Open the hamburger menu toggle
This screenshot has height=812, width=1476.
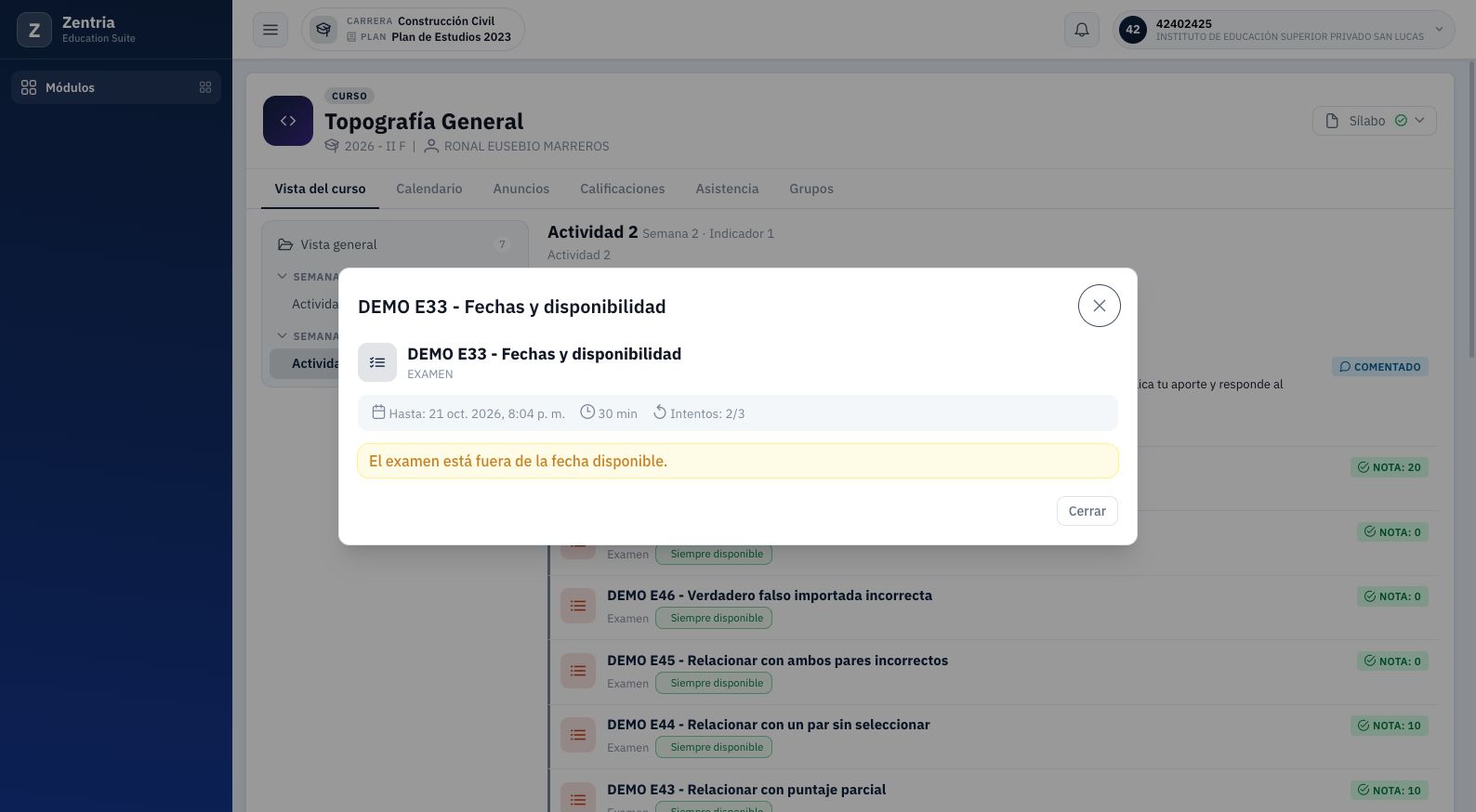270,30
